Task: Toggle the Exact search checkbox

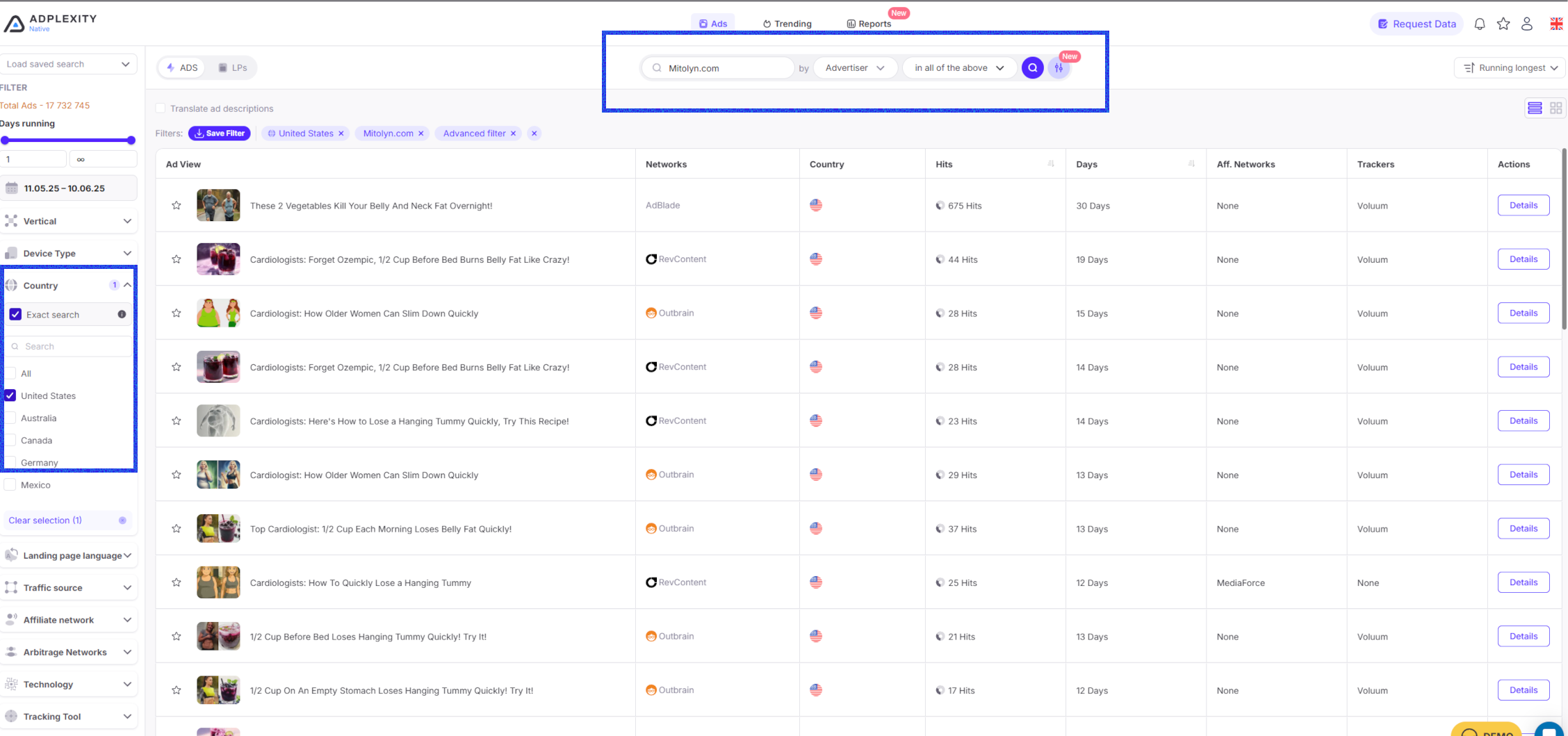Action: coord(15,314)
